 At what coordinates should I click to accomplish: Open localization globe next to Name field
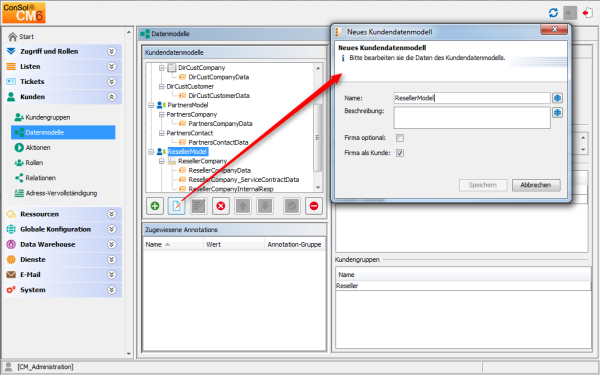click(x=558, y=98)
